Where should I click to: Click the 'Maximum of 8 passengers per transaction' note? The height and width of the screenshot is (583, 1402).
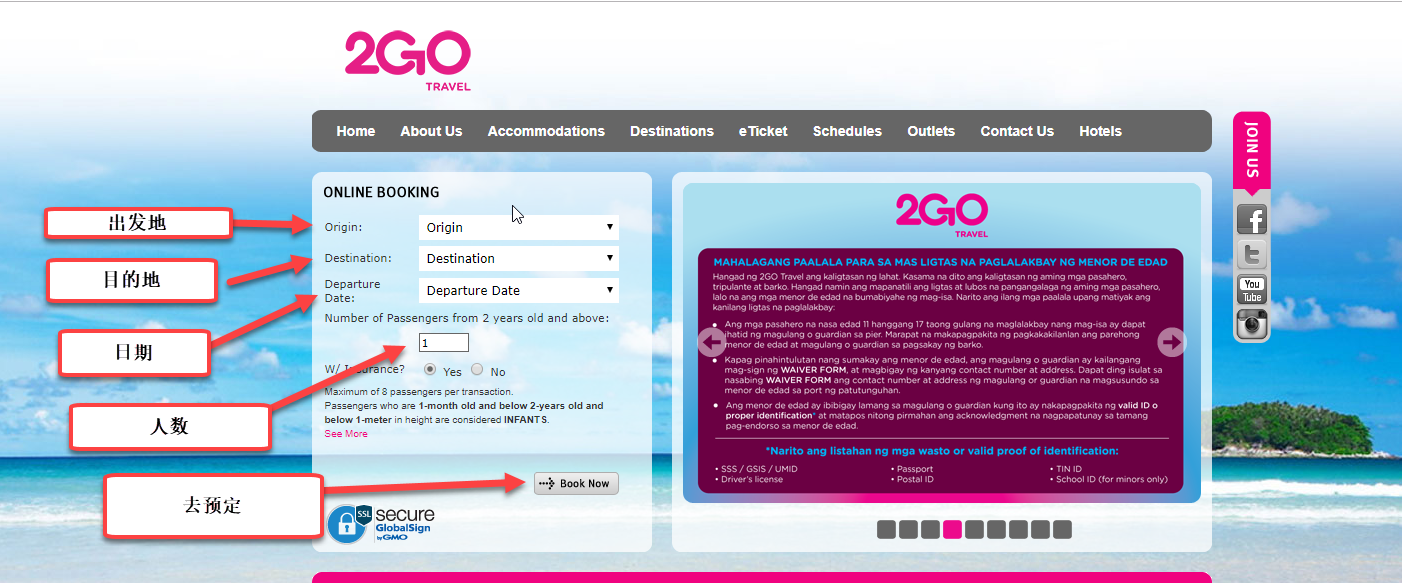419,392
